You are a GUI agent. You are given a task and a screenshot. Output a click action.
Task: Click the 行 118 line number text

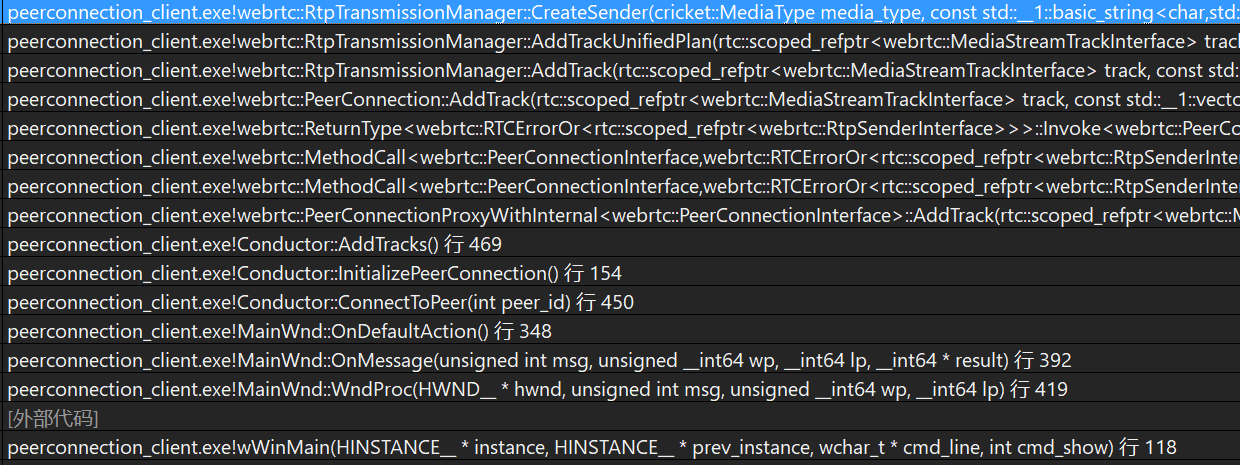(1148, 447)
